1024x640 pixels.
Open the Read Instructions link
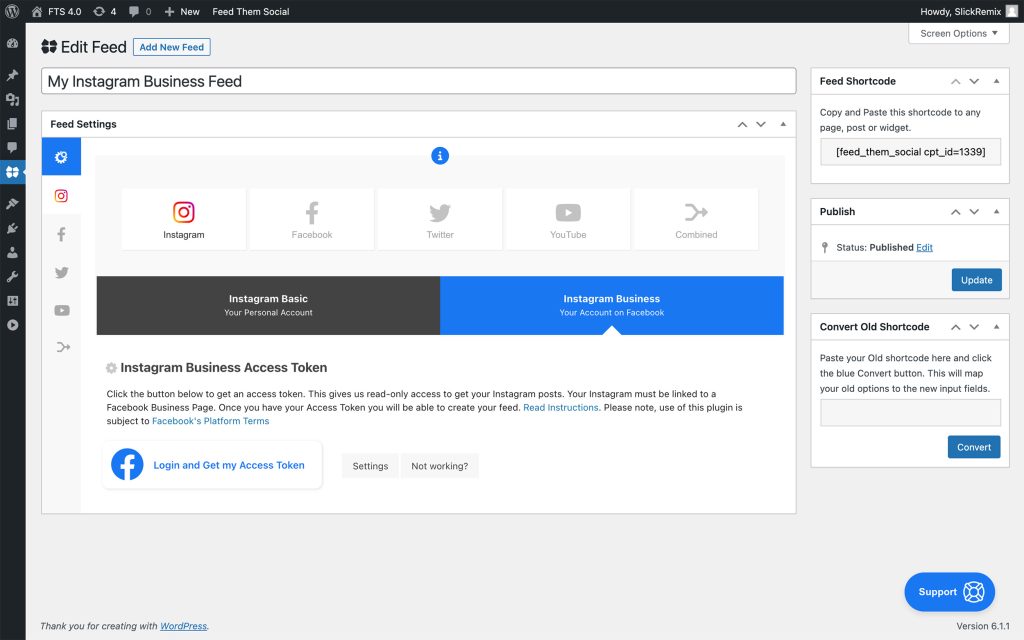click(560, 408)
